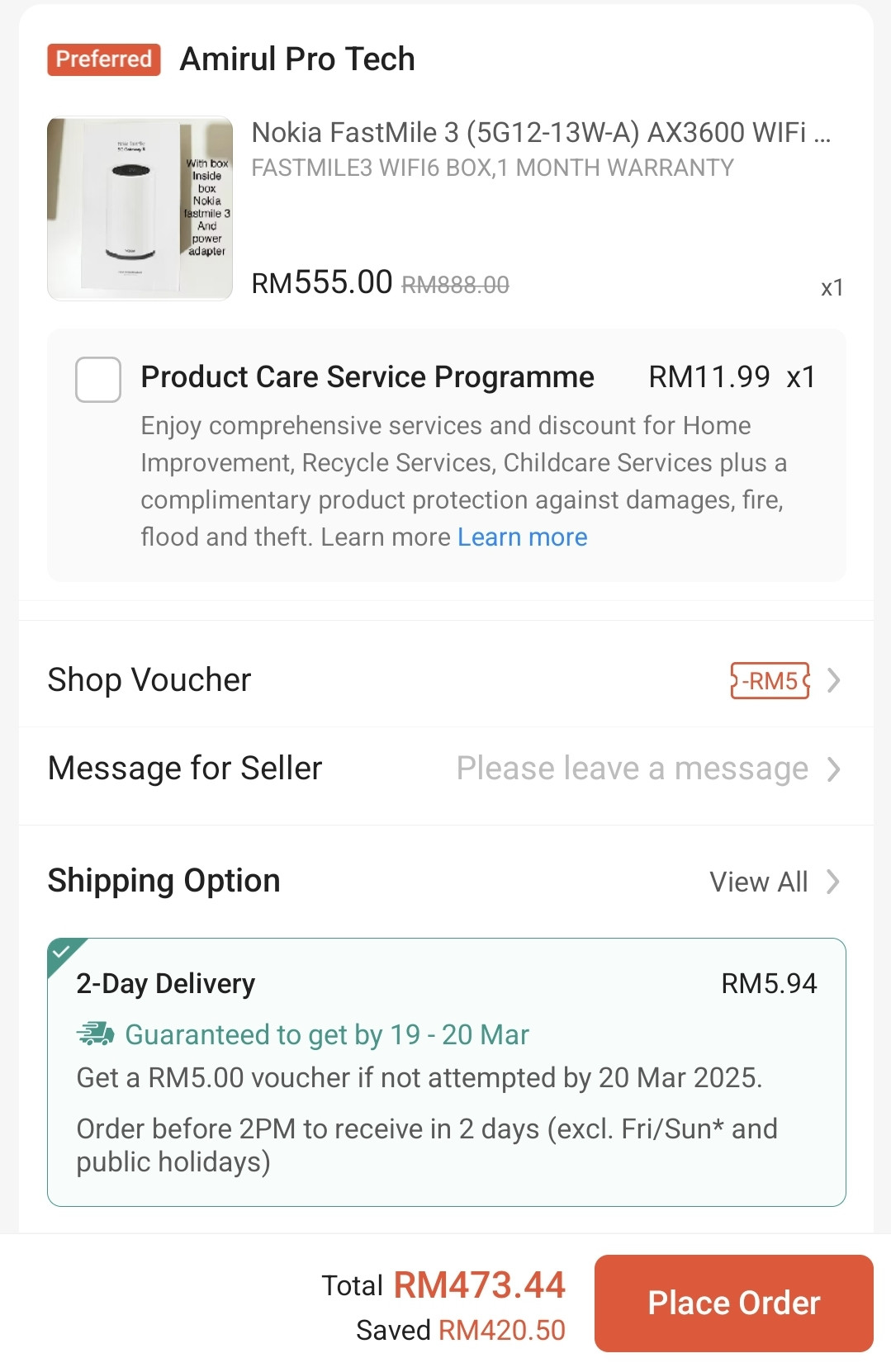Expand Message for Seller chevron
Image resolution: width=891 pixels, height=1372 pixels.
[x=834, y=769]
